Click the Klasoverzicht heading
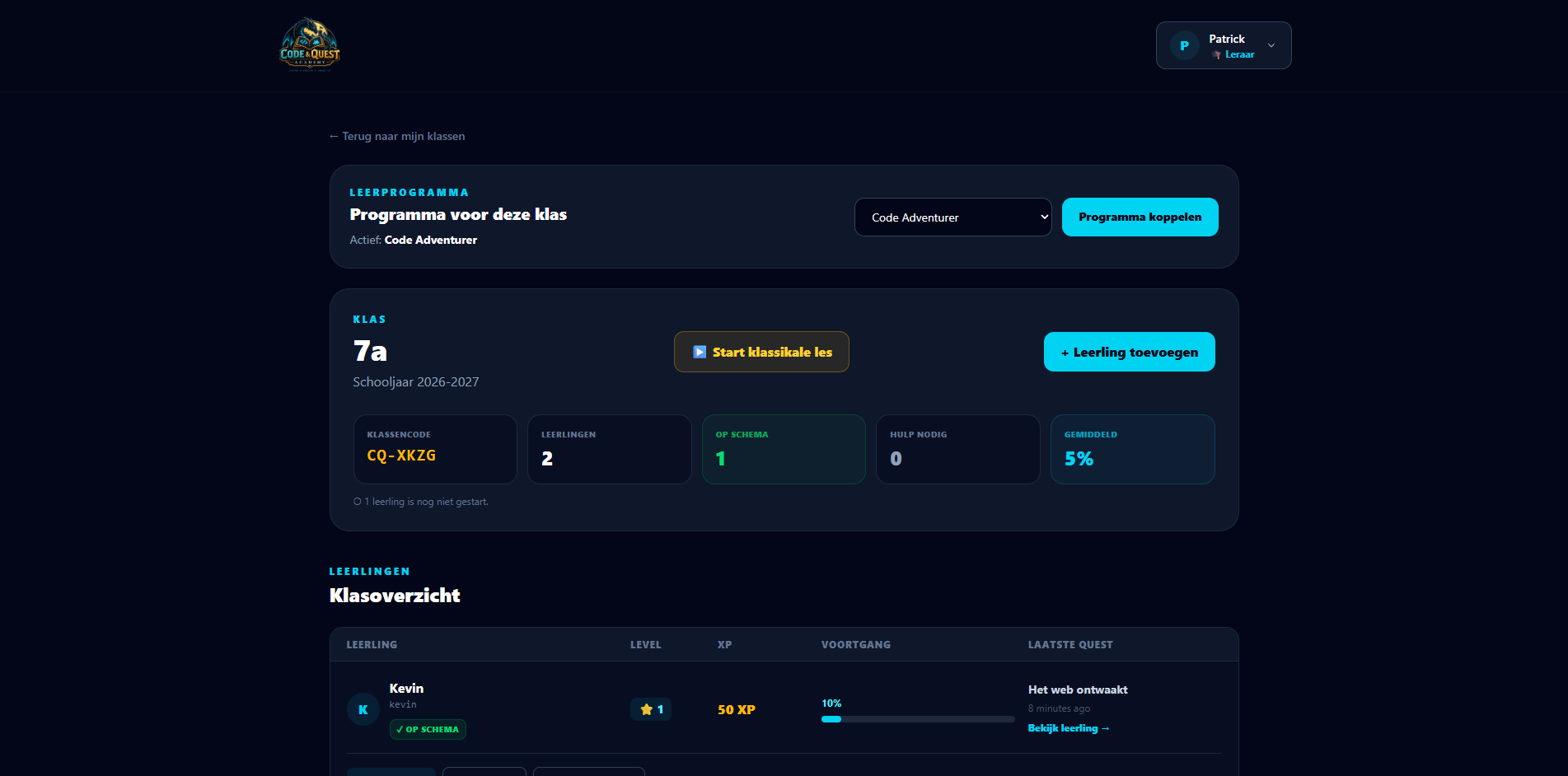 point(395,595)
